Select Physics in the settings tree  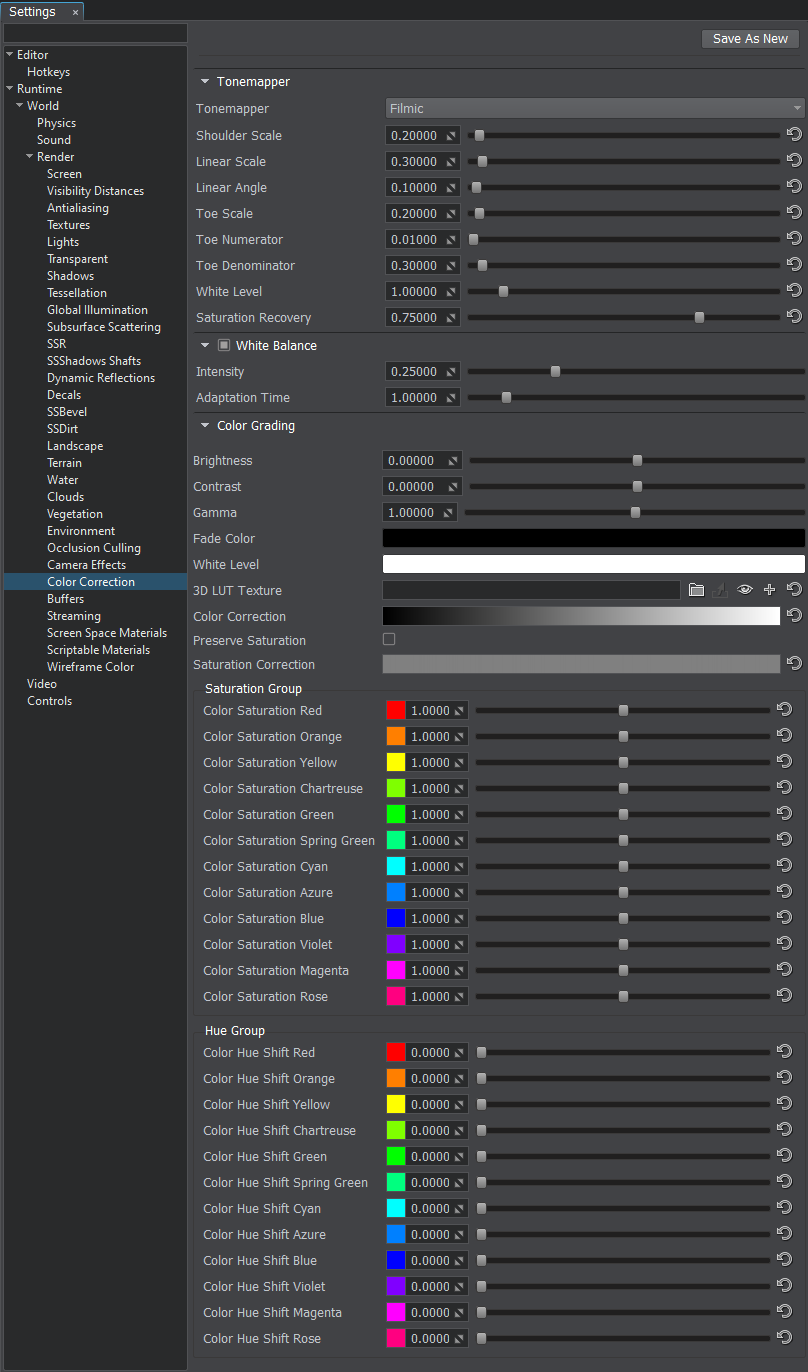click(57, 123)
